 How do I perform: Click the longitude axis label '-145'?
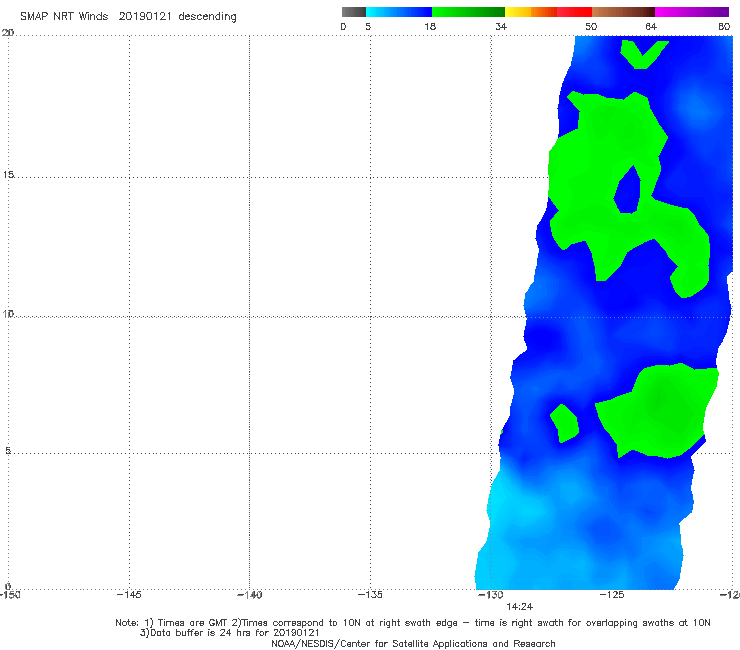tap(129, 595)
